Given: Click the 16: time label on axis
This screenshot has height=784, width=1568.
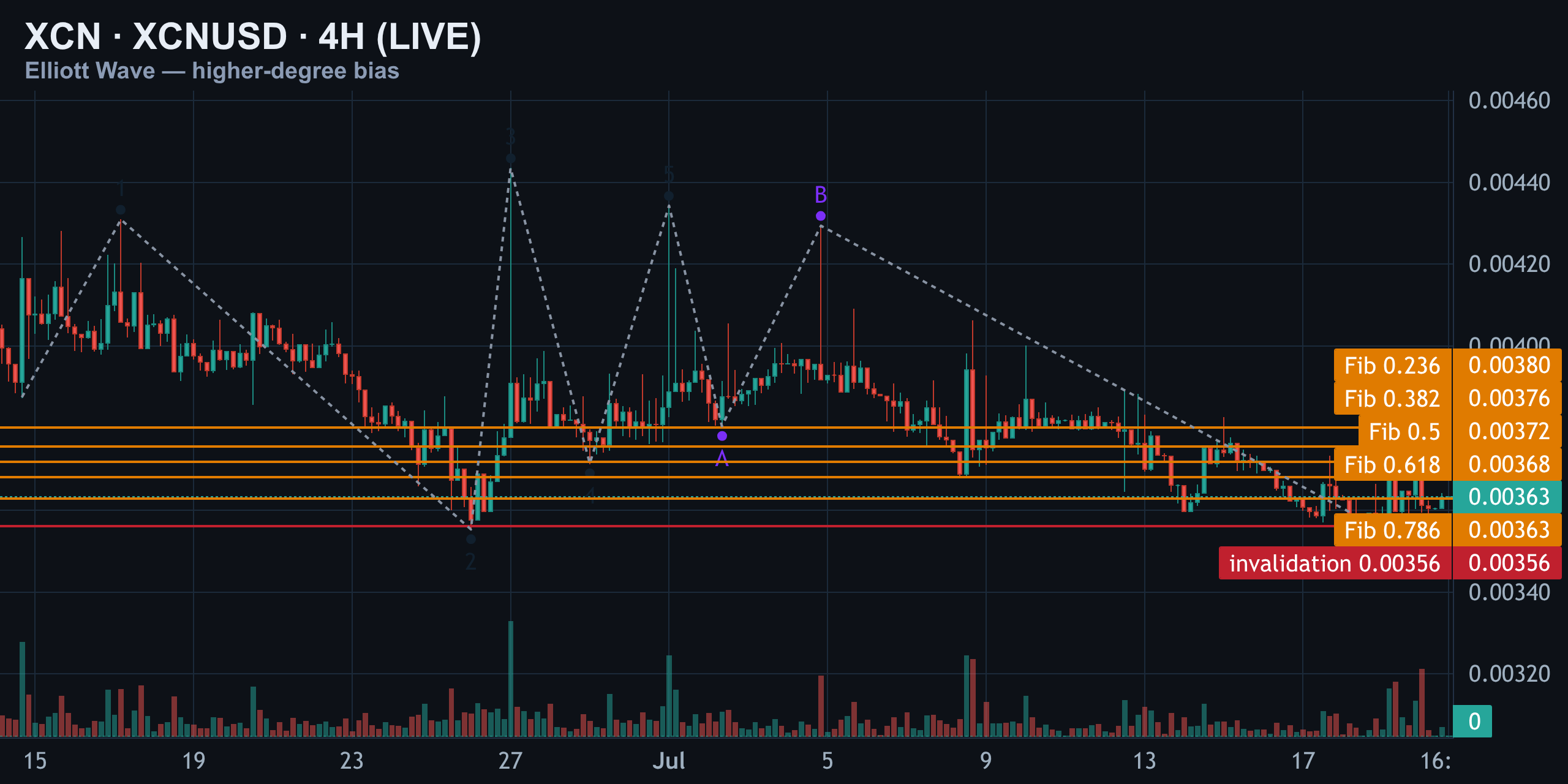Looking at the screenshot, I should (1436, 761).
